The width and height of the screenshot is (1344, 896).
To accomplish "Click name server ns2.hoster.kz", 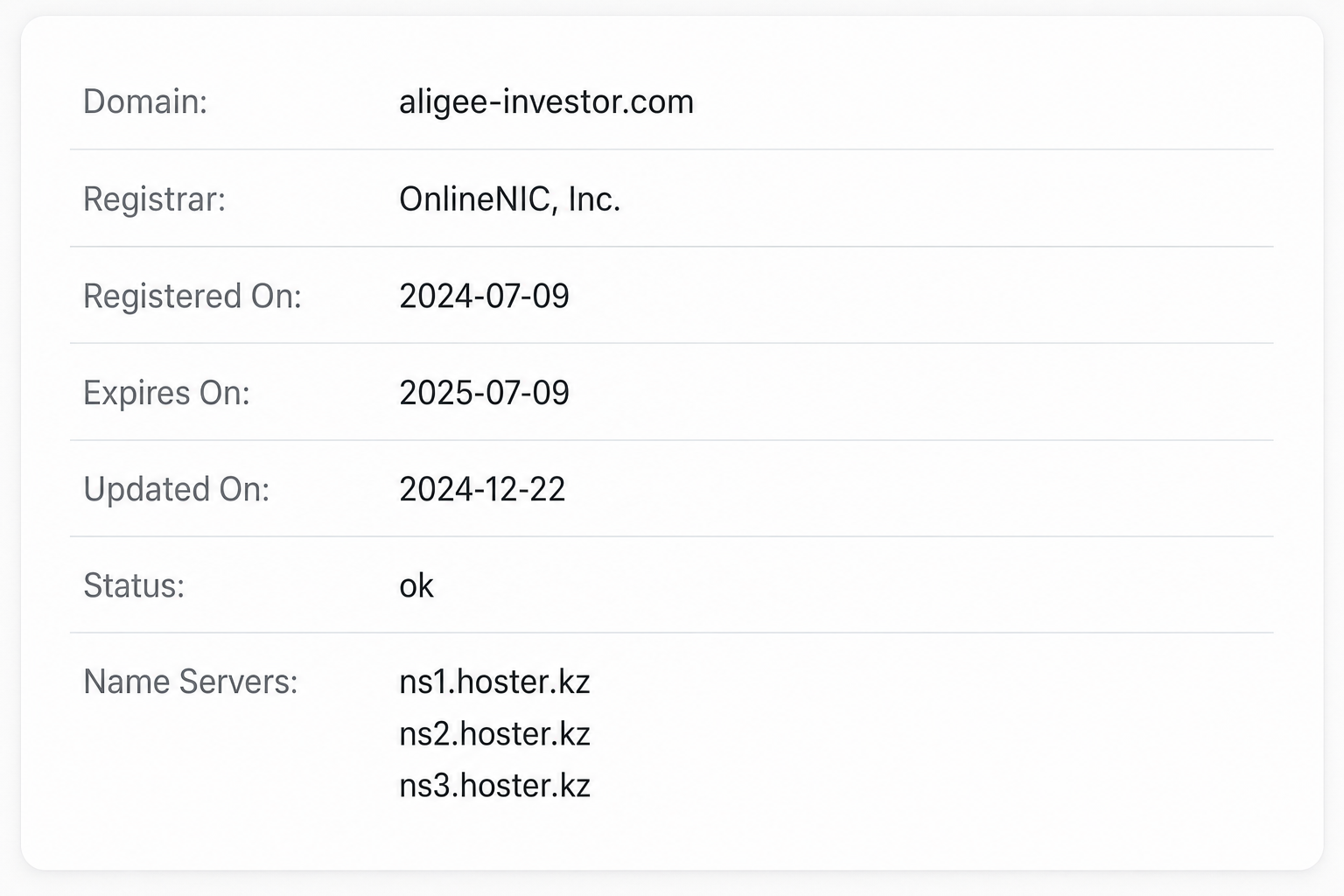I will pos(494,733).
